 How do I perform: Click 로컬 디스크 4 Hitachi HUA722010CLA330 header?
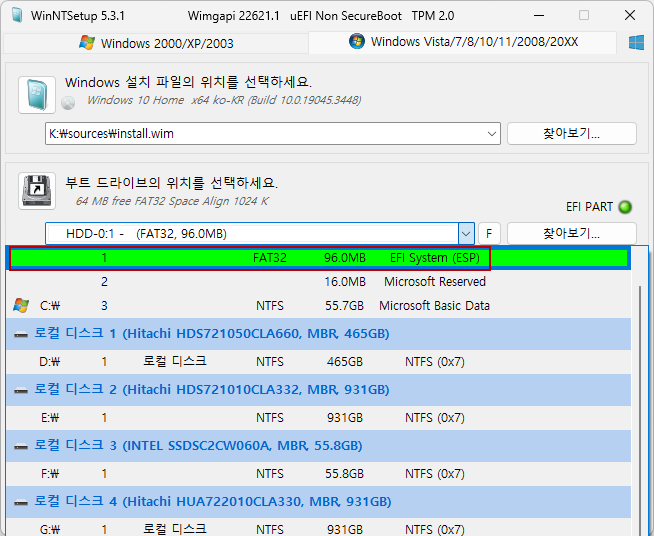coord(319,502)
